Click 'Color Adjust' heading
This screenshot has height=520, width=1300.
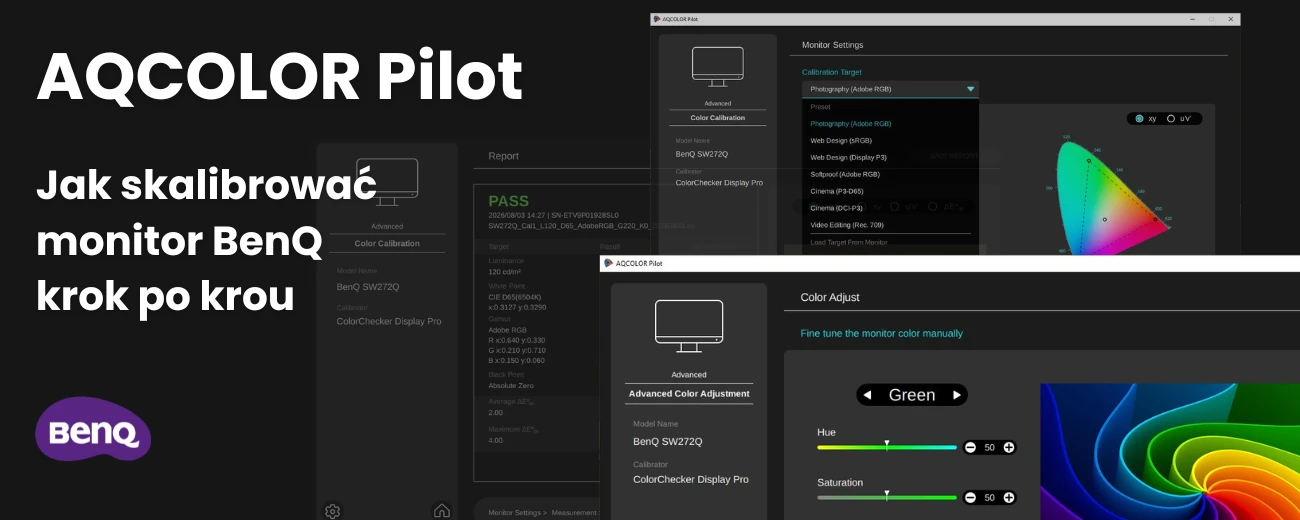click(830, 297)
